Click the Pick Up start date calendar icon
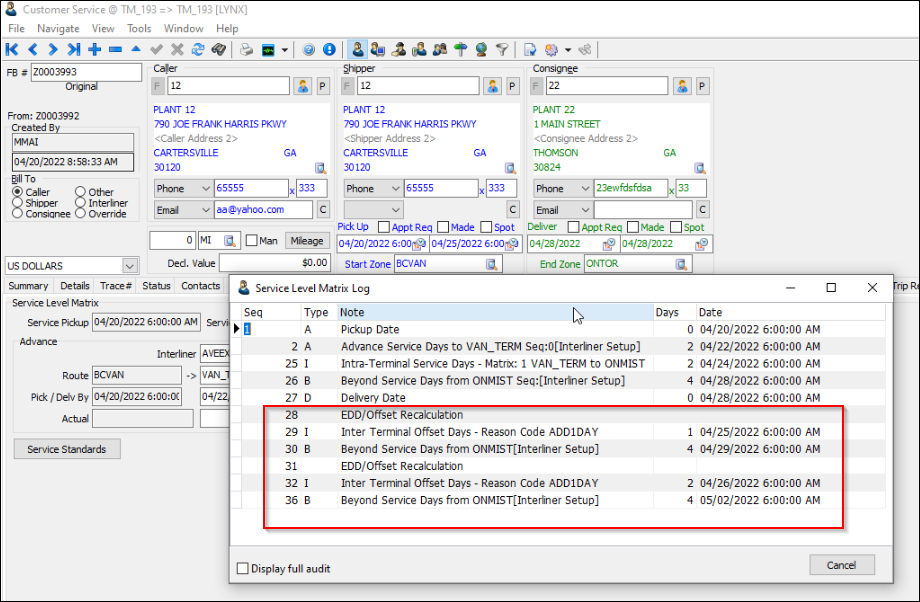Image resolution: width=920 pixels, height=602 pixels. pos(419,244)
